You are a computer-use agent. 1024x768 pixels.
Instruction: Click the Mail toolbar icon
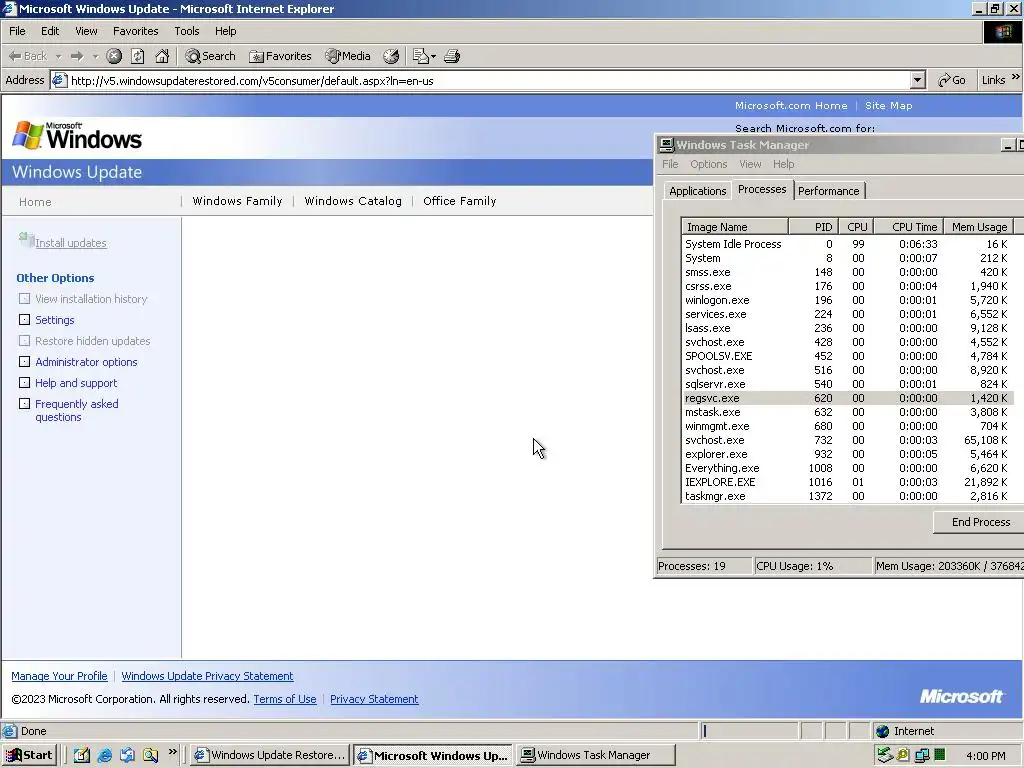(421, 56)
